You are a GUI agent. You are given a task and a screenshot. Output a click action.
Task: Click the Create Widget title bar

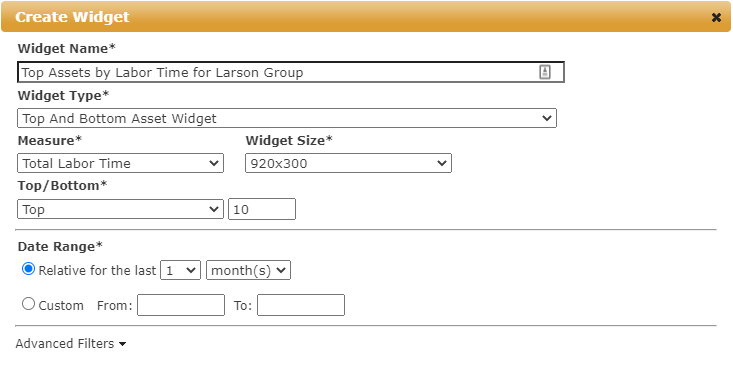click(366, 17)
